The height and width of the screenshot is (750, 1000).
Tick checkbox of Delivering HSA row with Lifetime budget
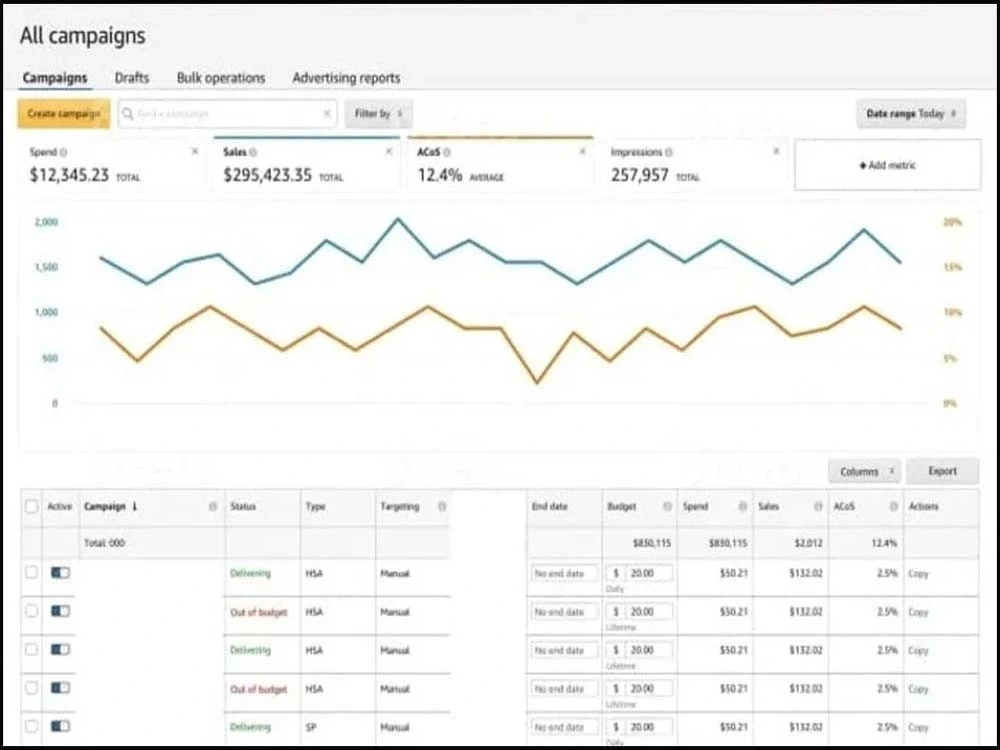[31, 649]
